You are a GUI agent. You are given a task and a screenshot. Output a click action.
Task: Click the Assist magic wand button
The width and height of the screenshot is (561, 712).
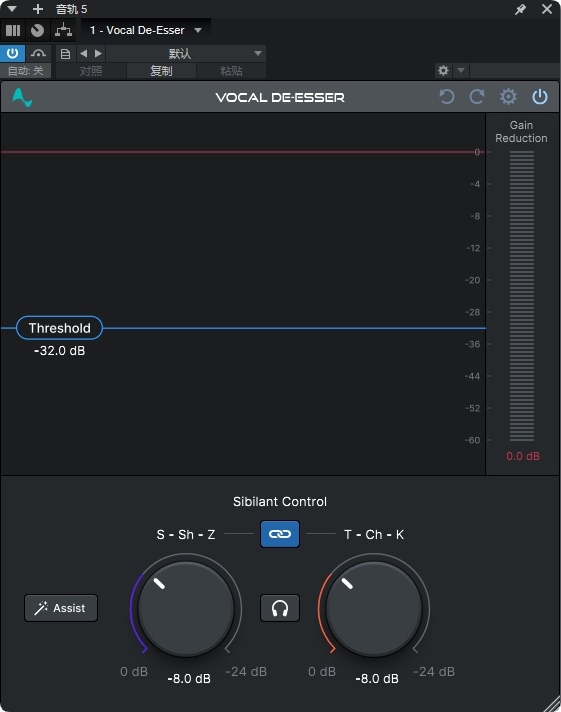point(61,608)
